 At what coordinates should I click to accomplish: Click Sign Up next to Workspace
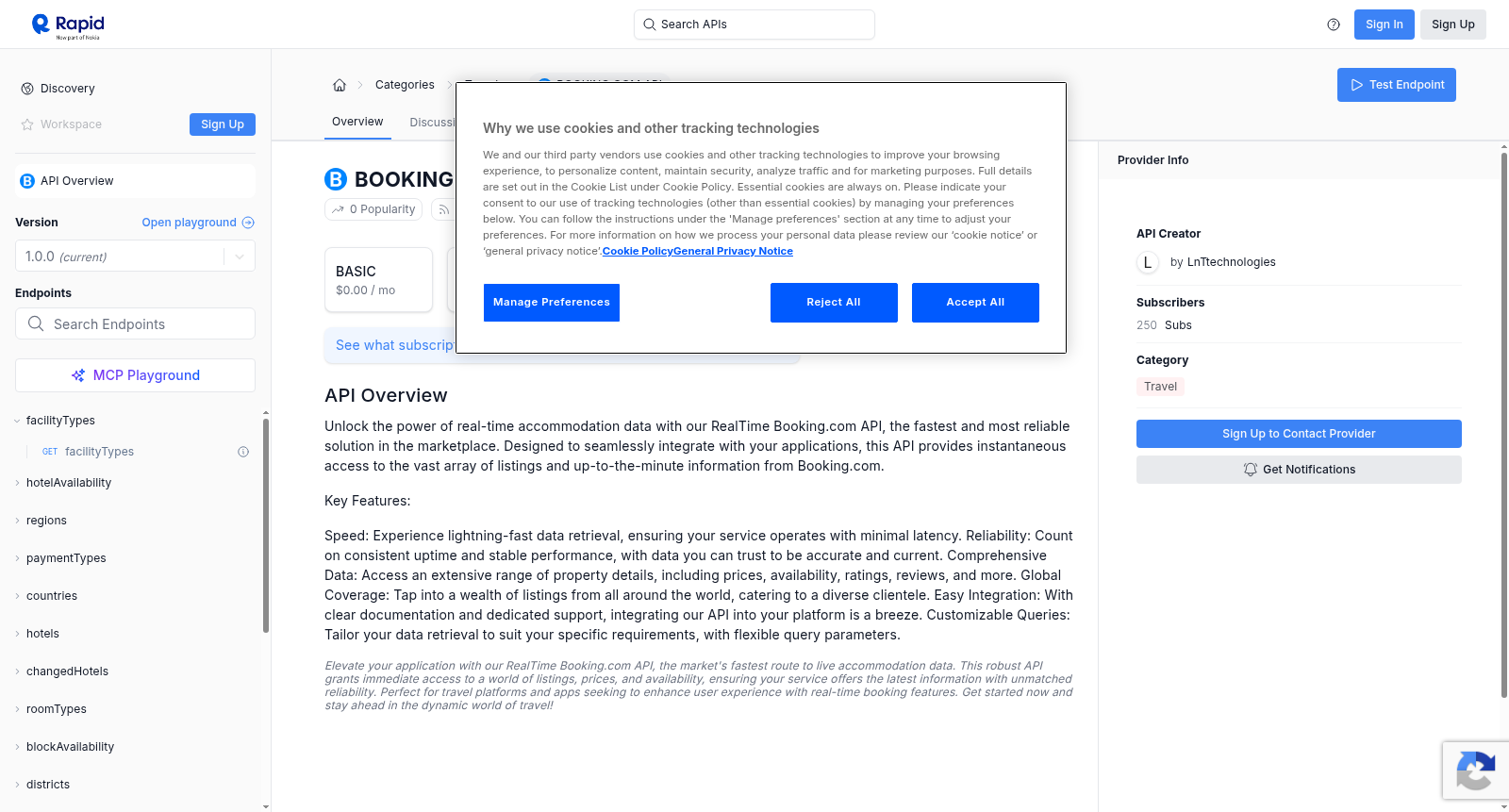pos(223,124)
